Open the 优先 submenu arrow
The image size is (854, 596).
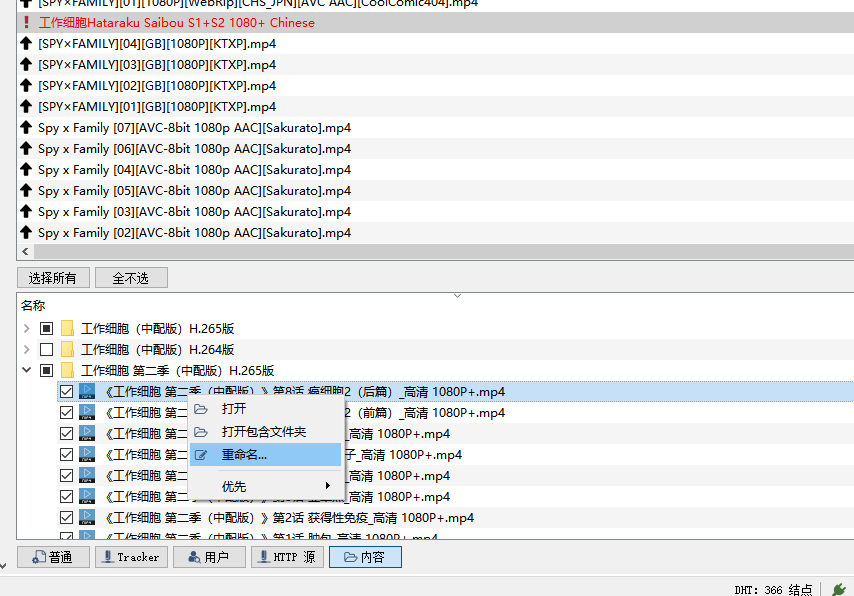coord(328,485)
